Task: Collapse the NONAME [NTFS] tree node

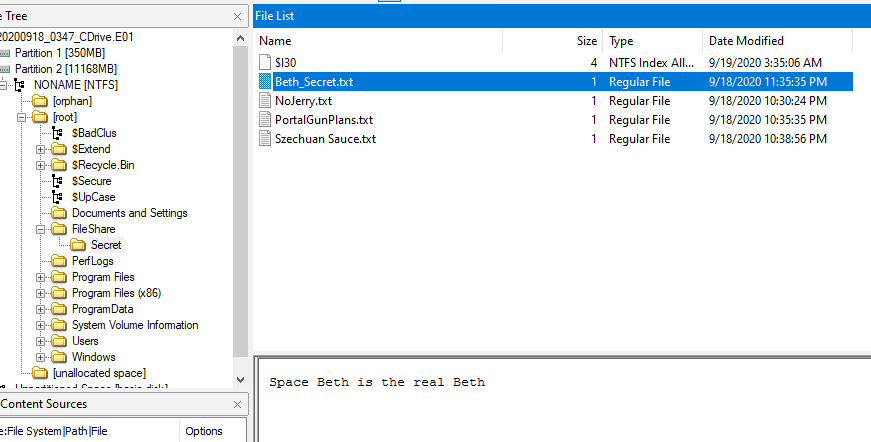Action: [x=2, y=86]
